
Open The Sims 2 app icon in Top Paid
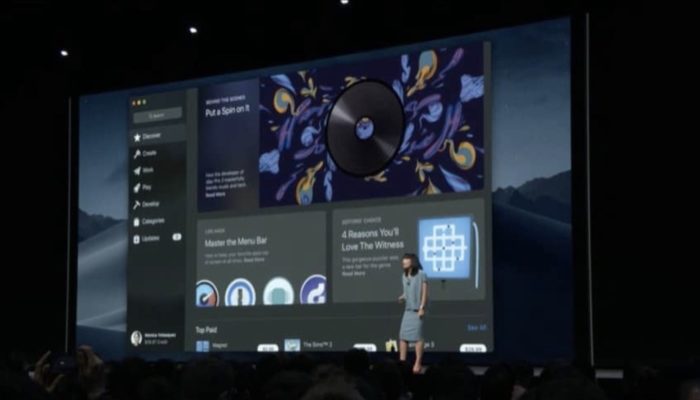(x=292, y=345)
